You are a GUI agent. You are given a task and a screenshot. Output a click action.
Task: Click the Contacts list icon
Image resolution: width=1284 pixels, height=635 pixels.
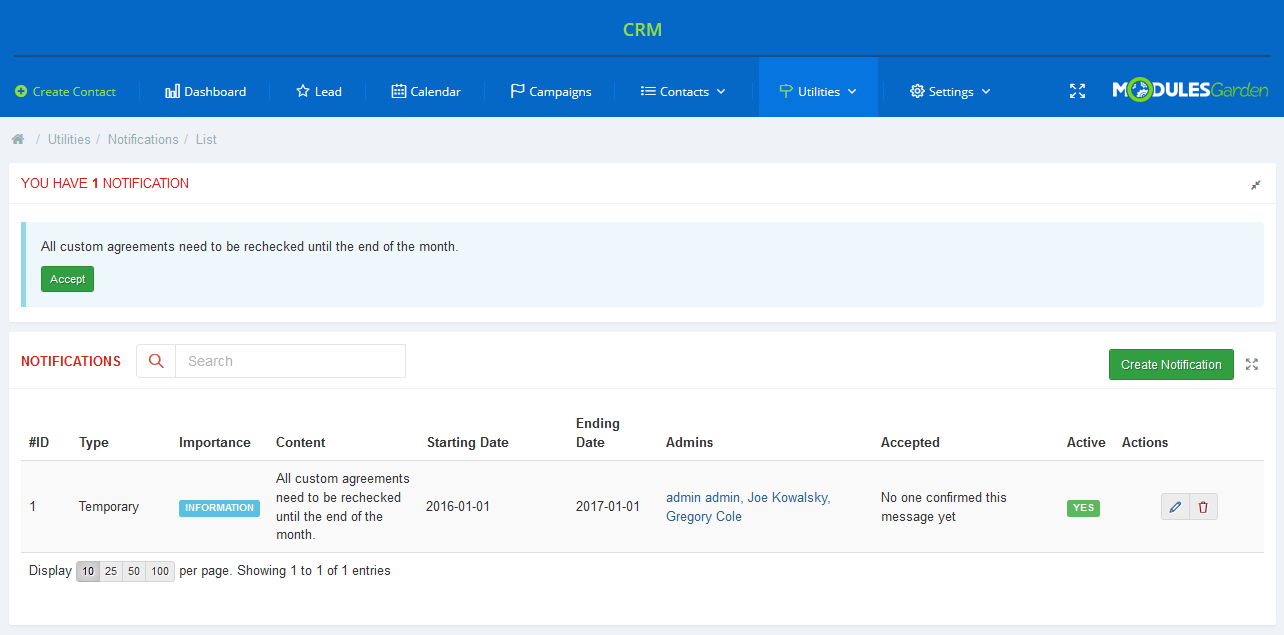pos(648,91)
